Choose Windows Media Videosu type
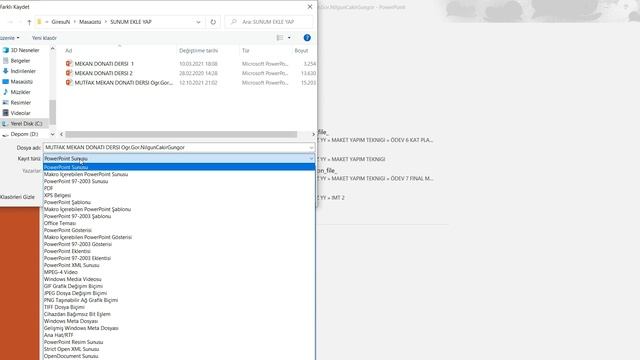This screenshot has width=640, height=360. point(179,279)
